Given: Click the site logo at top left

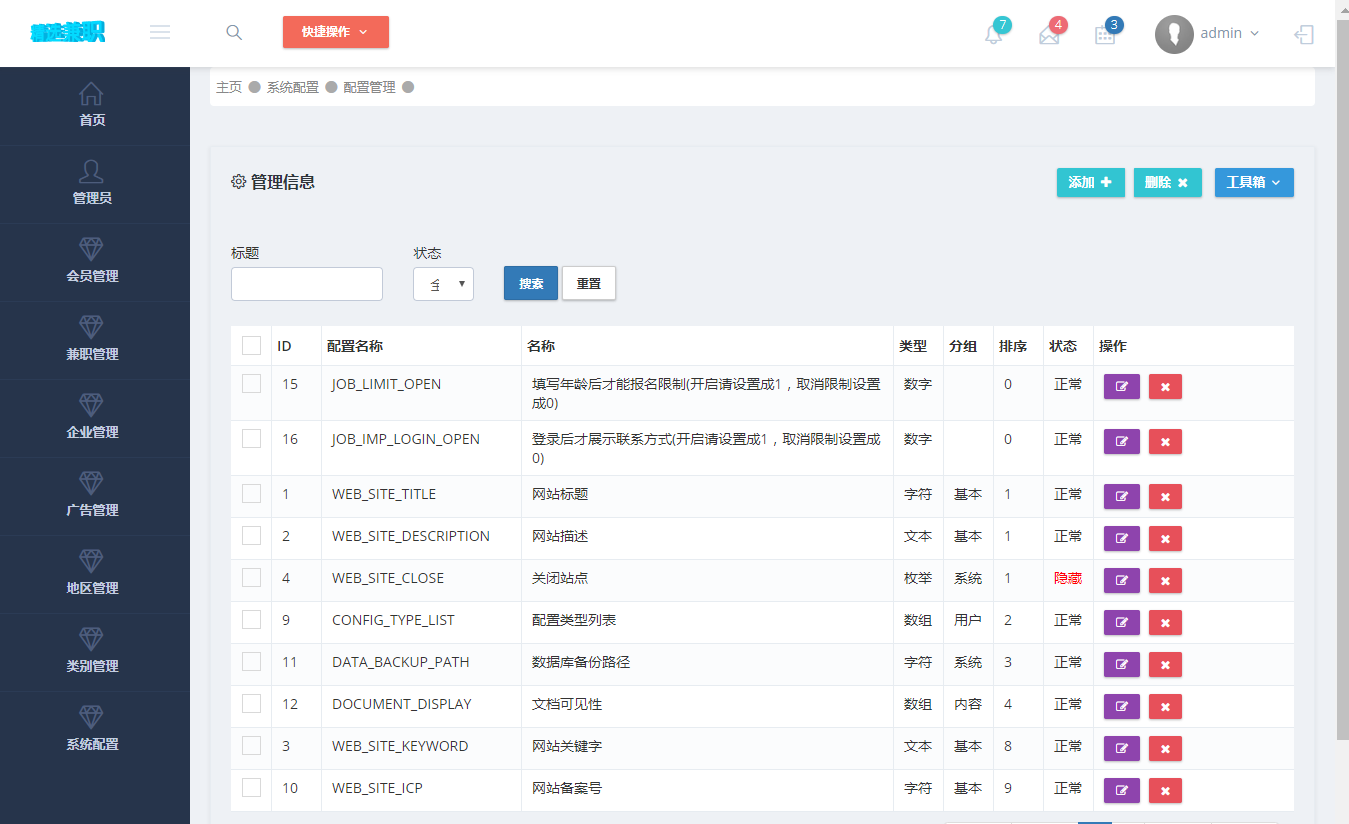Looking at the screenshot, I should click(x=67, y=33).
